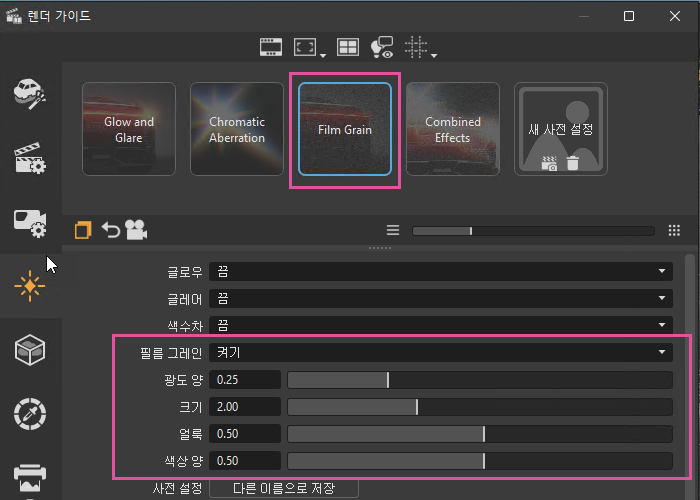The image size is (700, 500).
Task: Adjust the 얼룩 slider
Action: [480, 434]
